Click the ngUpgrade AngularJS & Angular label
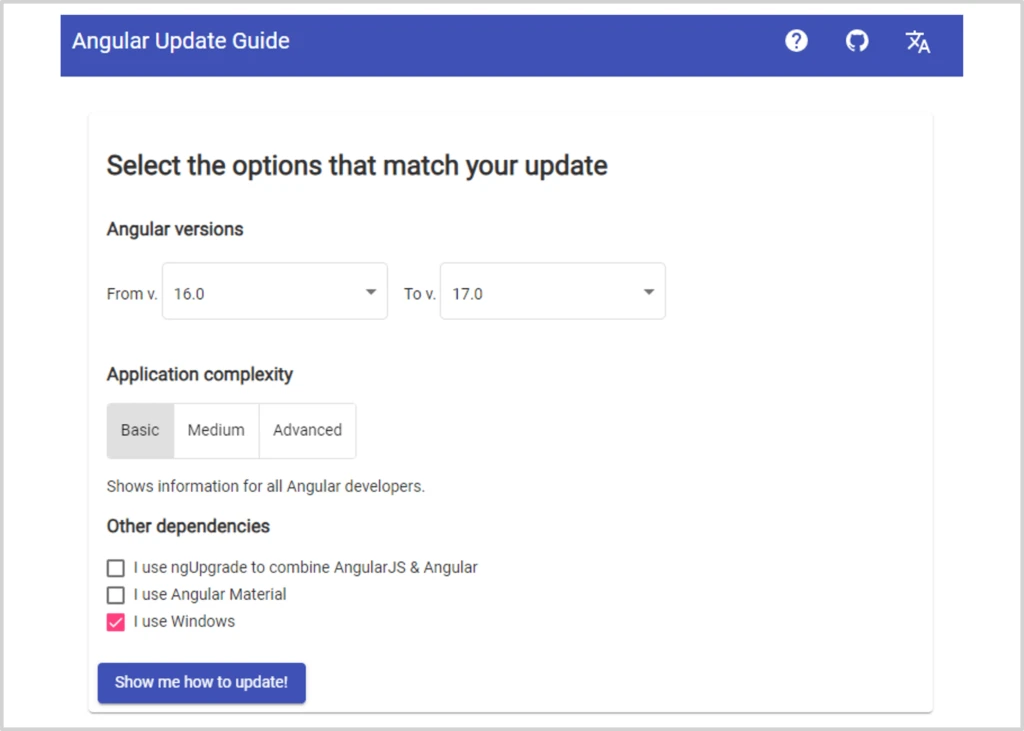1024x731 pixels. [305, 567]
